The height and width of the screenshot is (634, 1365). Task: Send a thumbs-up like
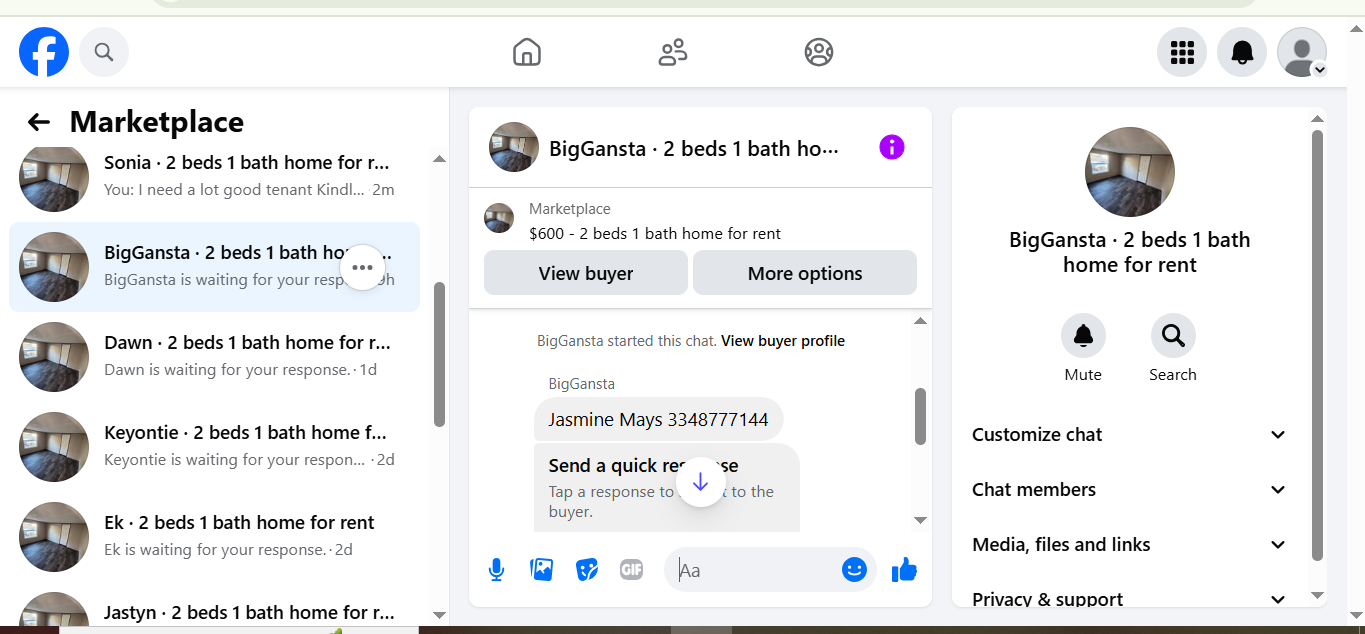point(904,570)
